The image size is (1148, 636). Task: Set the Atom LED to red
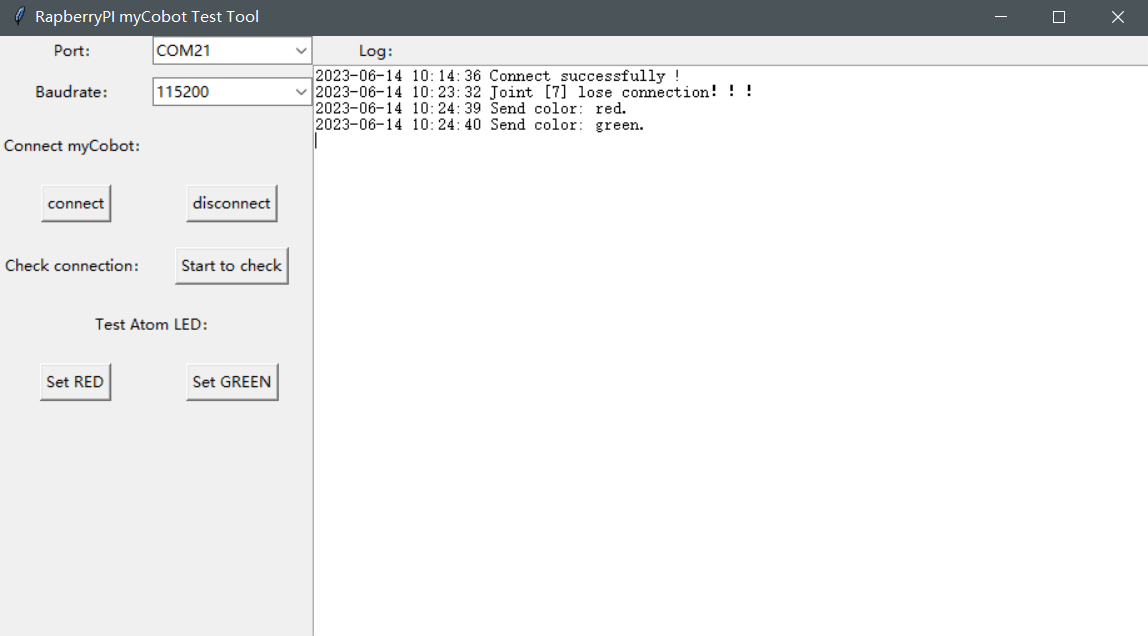75,382
